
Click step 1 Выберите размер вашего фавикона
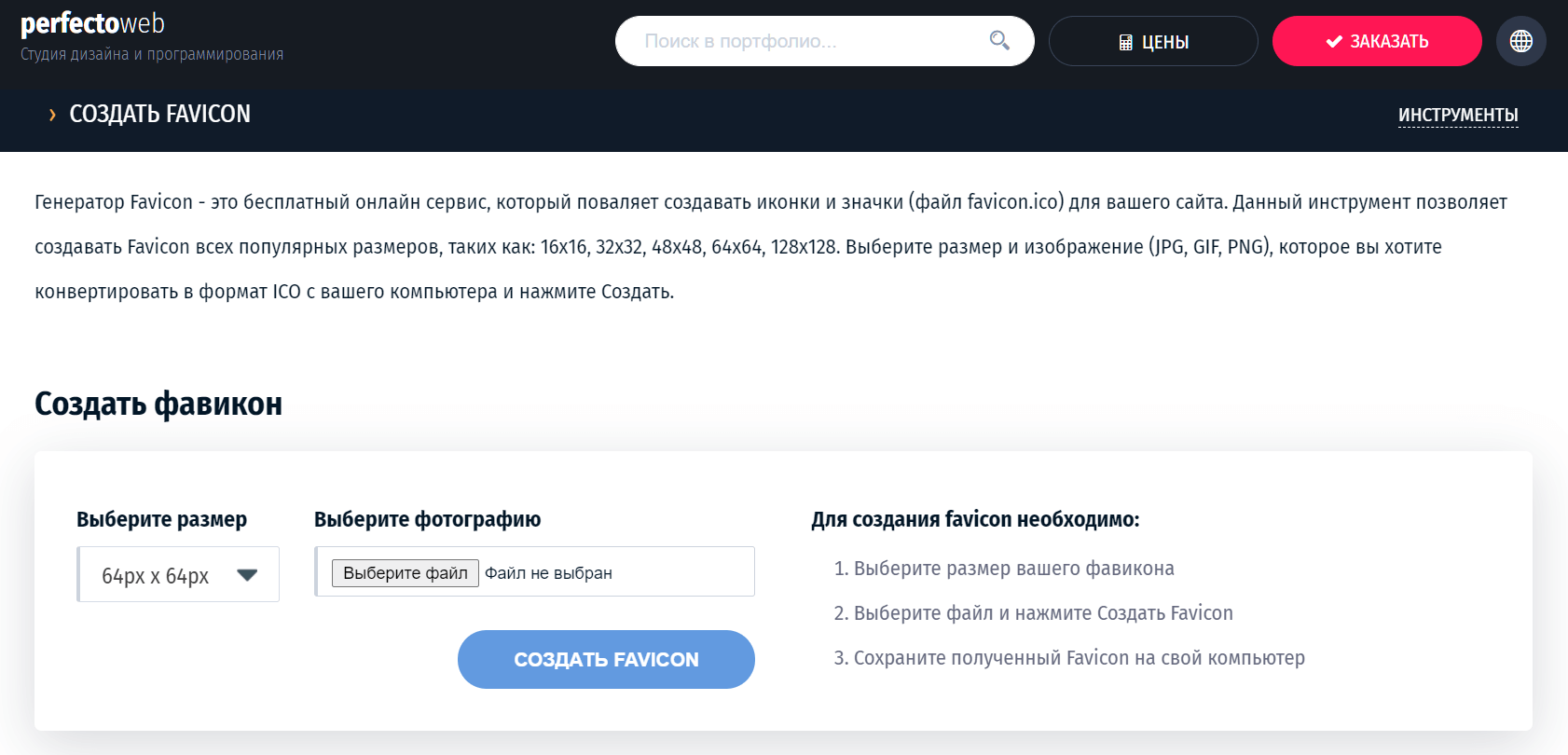[1004, 569]
